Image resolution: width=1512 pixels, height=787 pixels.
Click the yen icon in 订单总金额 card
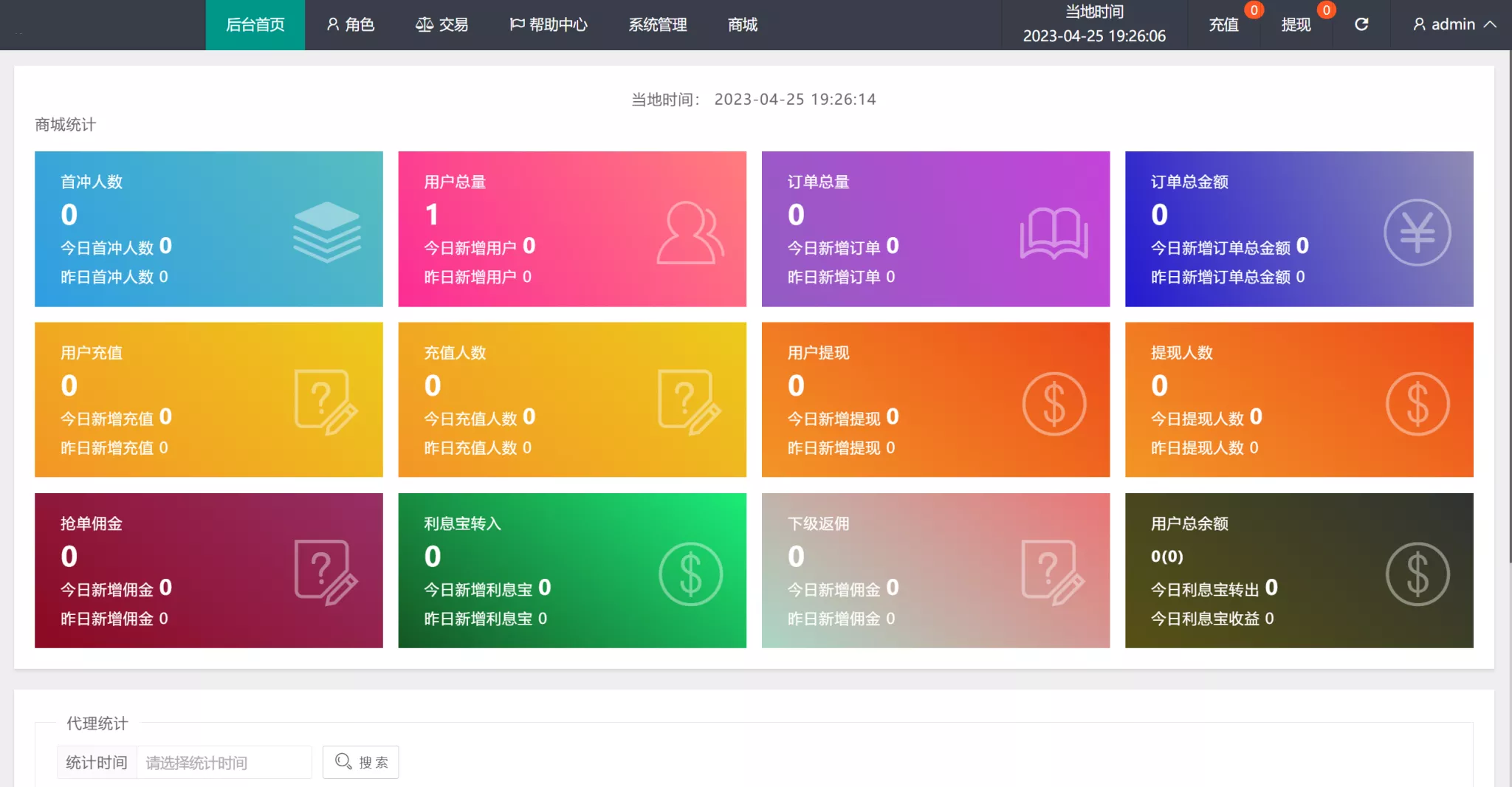[1417, 233]
